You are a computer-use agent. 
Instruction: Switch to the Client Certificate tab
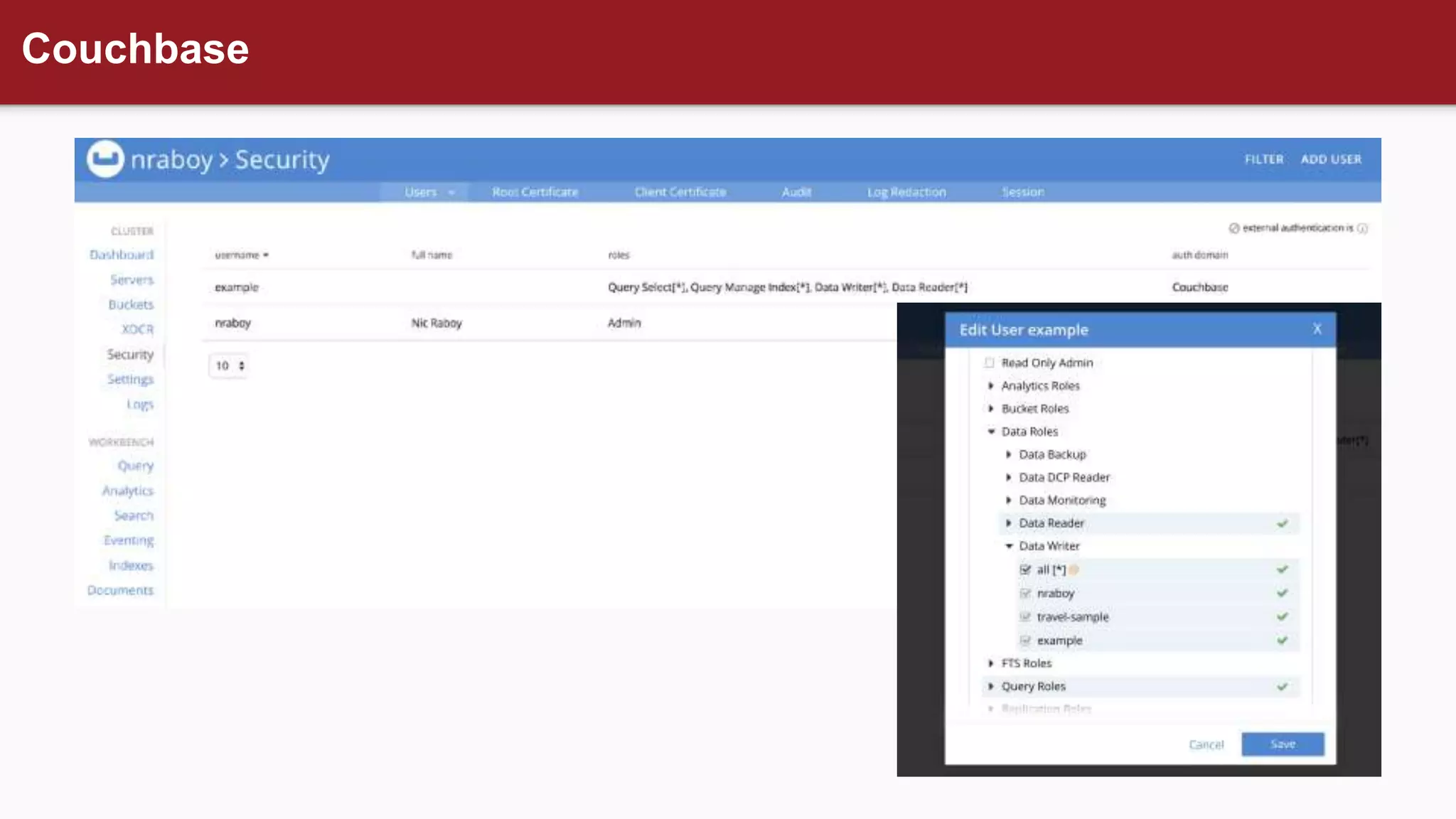pyautogui.click(x=680, y=192)
